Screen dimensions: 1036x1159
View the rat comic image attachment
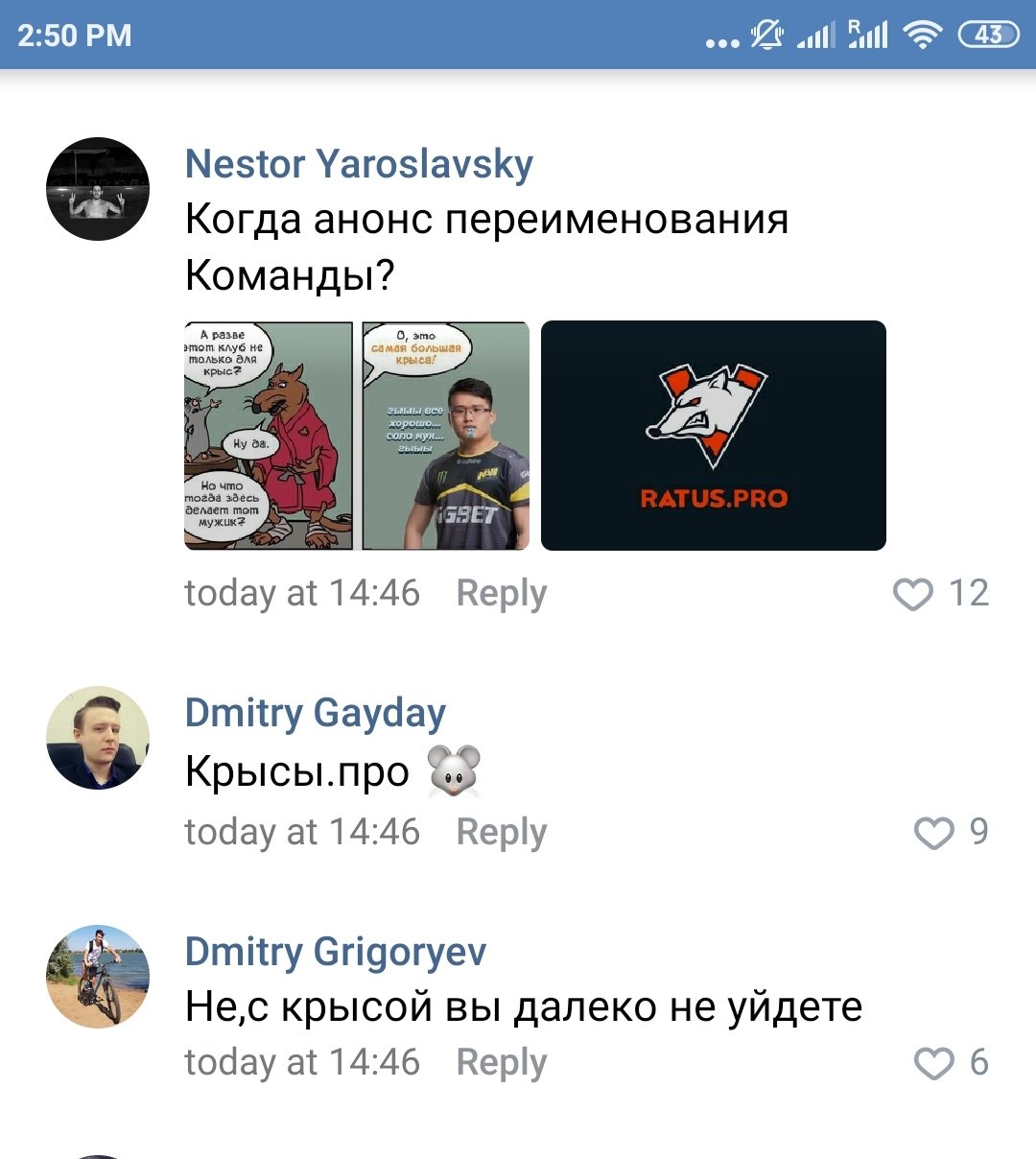click(357, 436)
